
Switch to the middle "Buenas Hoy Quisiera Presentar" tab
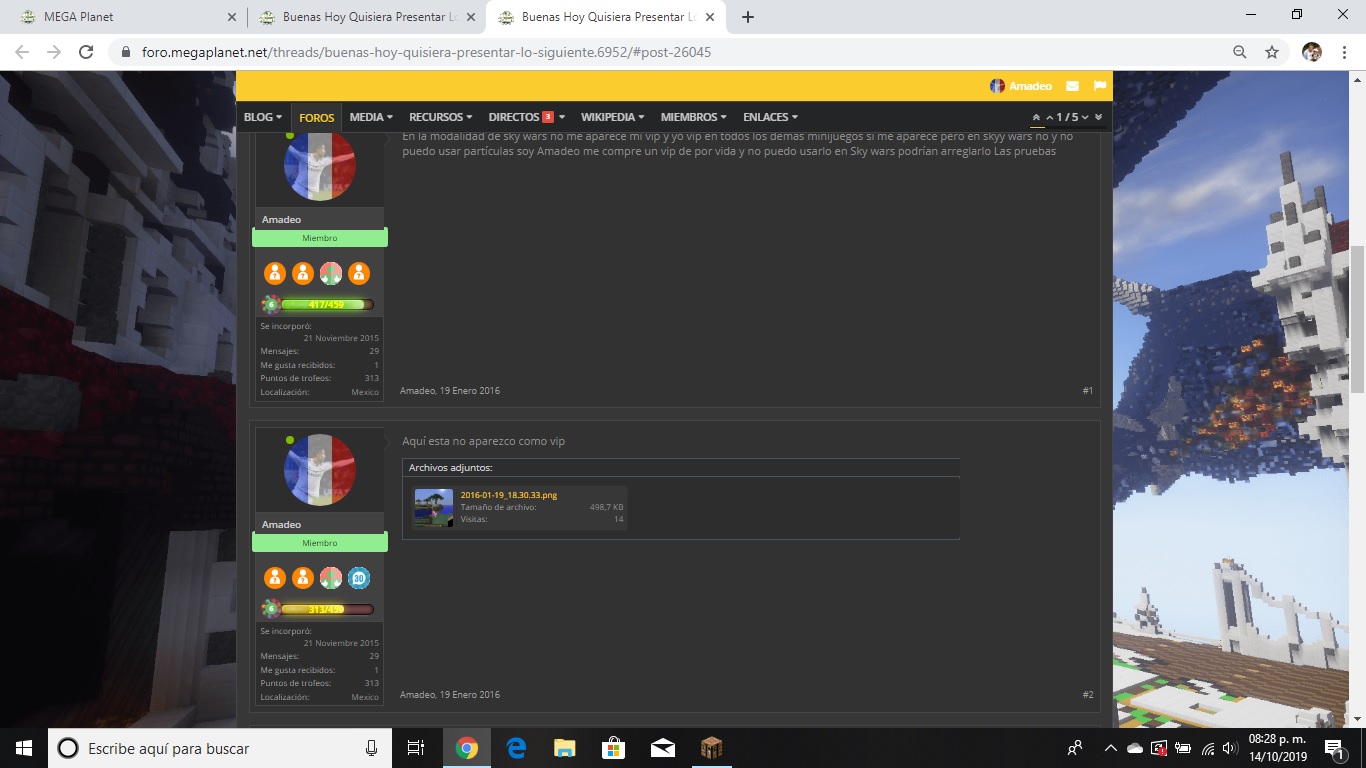coord(366,17)
